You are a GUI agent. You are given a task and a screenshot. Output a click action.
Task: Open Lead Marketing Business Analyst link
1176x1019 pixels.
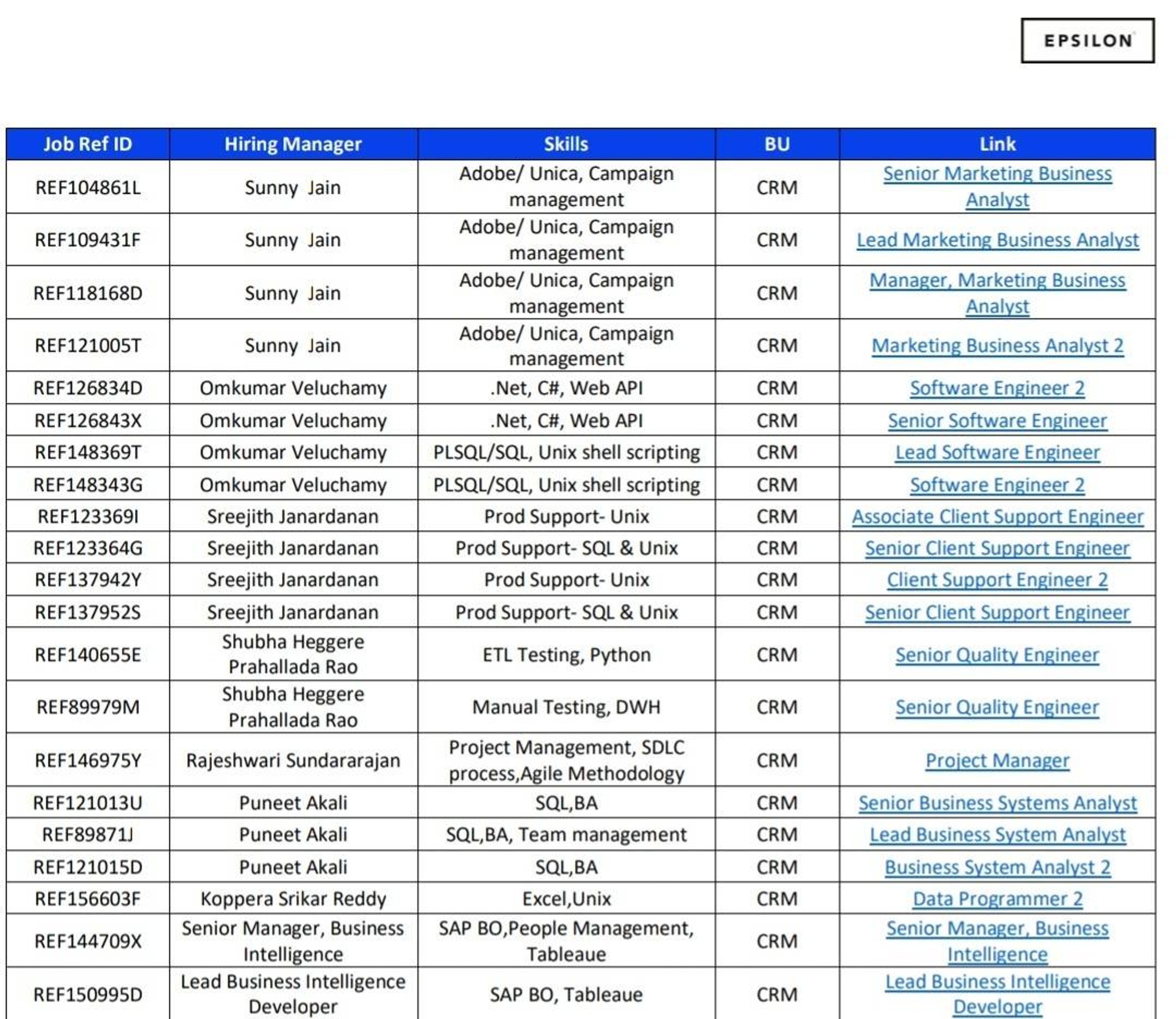coord(997,240)
